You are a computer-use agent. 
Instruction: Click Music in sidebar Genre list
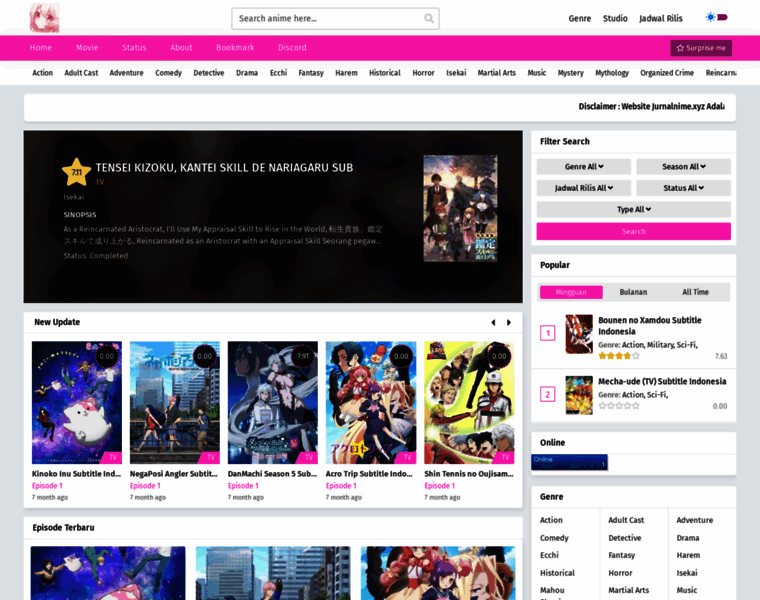pyautogui.click(x=687, y=590)
